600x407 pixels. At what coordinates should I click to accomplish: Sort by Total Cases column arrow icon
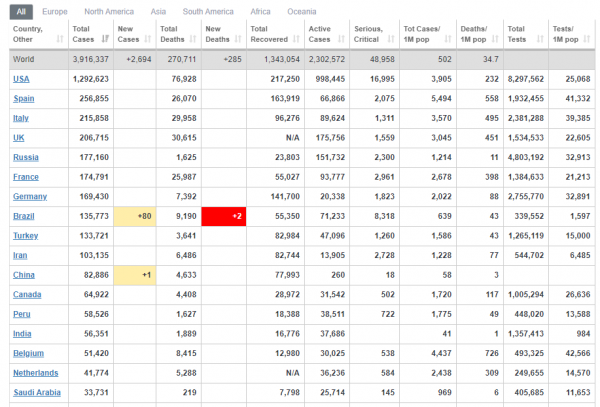coord(105,39)
